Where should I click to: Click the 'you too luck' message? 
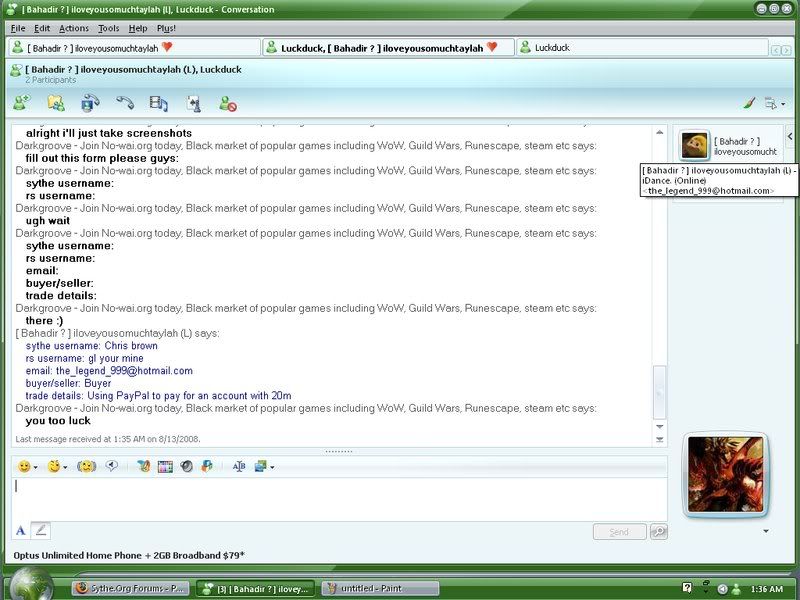58,421
